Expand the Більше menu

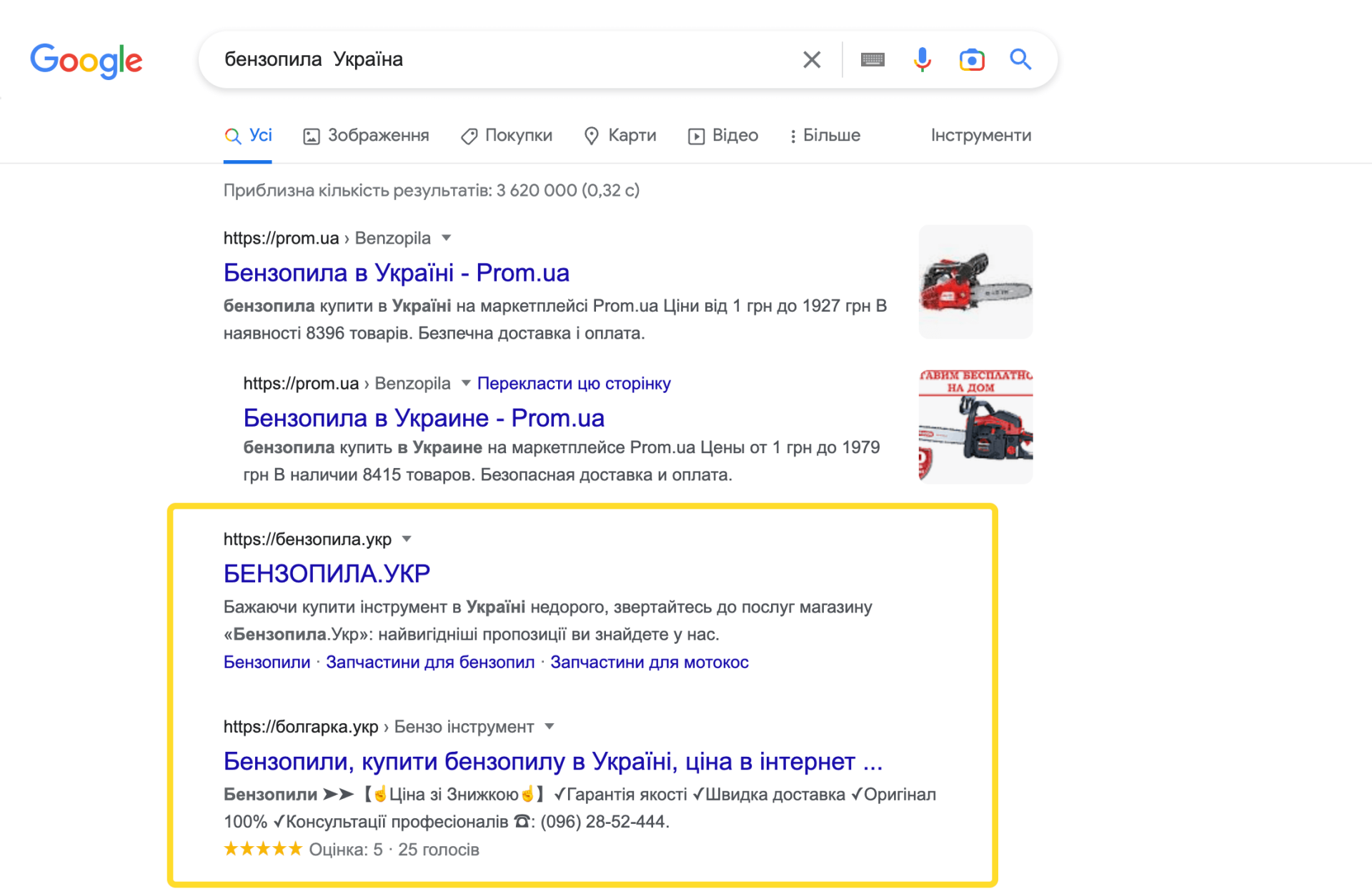[x=831, y=135]
